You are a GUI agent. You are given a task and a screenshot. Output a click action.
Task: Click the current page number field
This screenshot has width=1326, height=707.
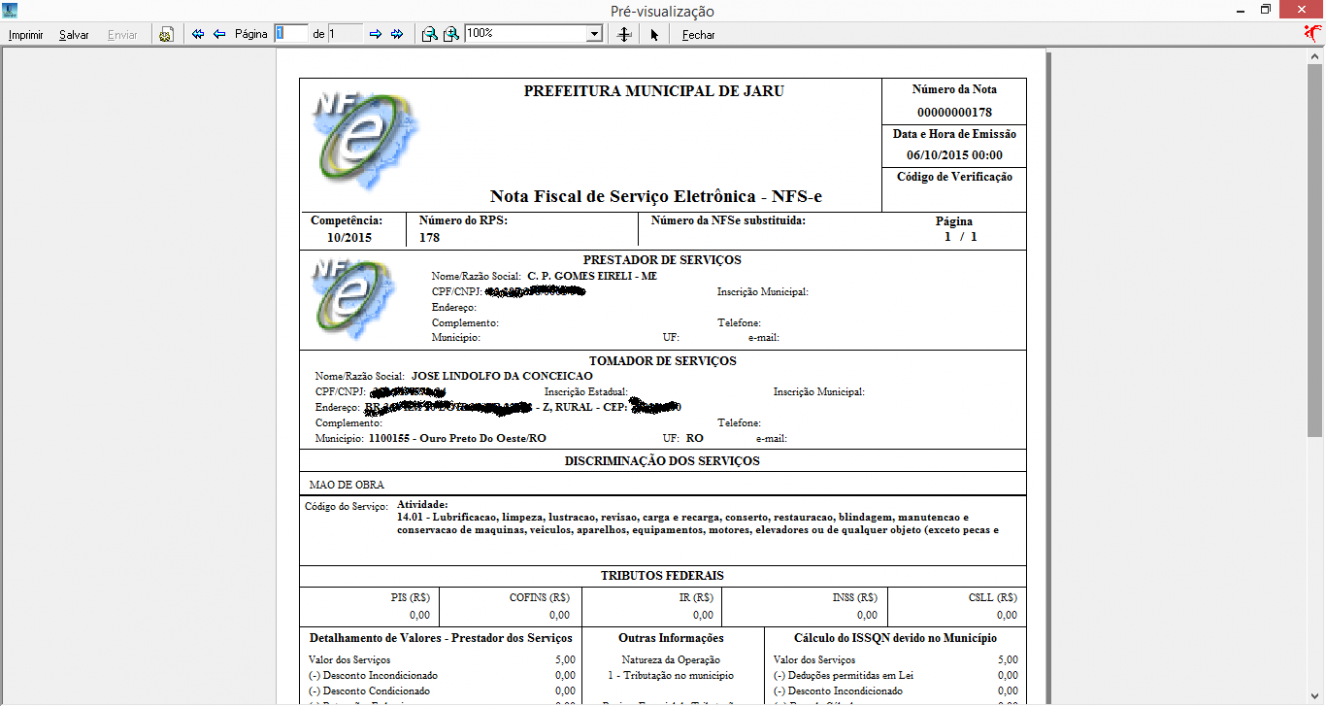291,34
